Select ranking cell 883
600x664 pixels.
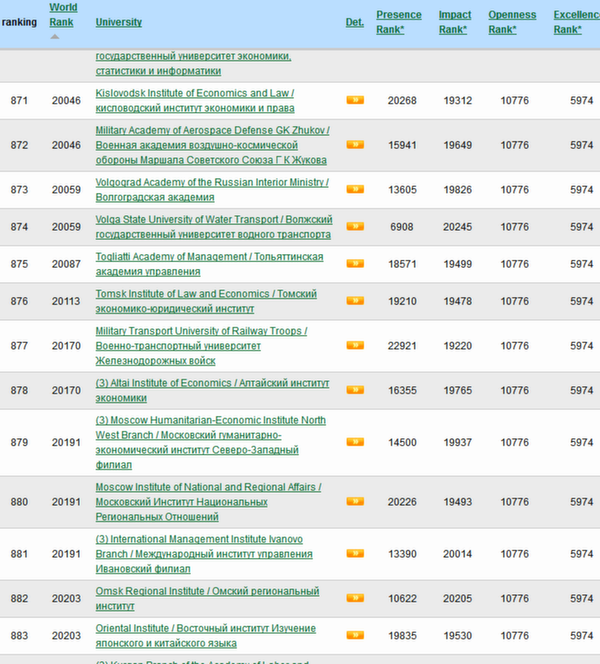point(19,636)
